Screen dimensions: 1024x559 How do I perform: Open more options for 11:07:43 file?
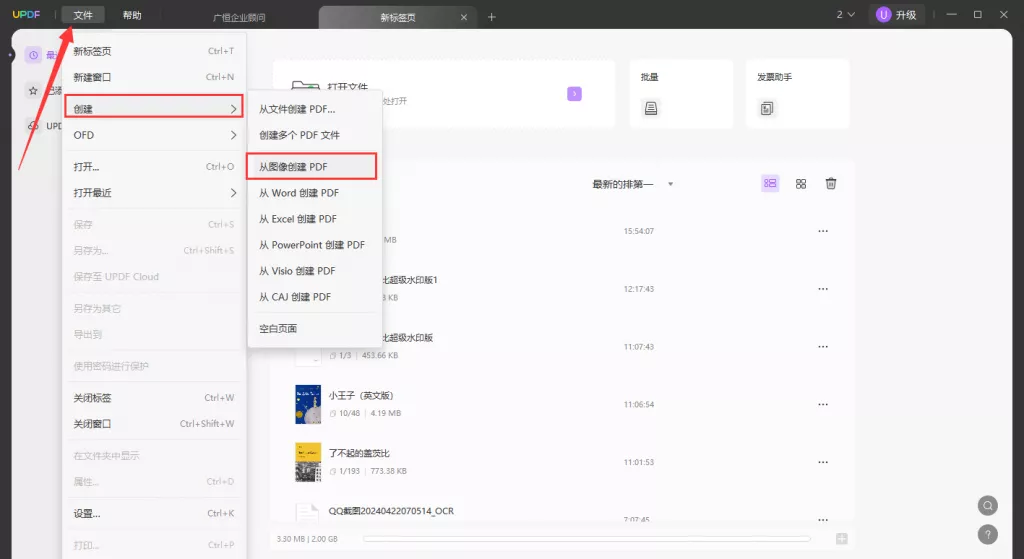[823, 347]
